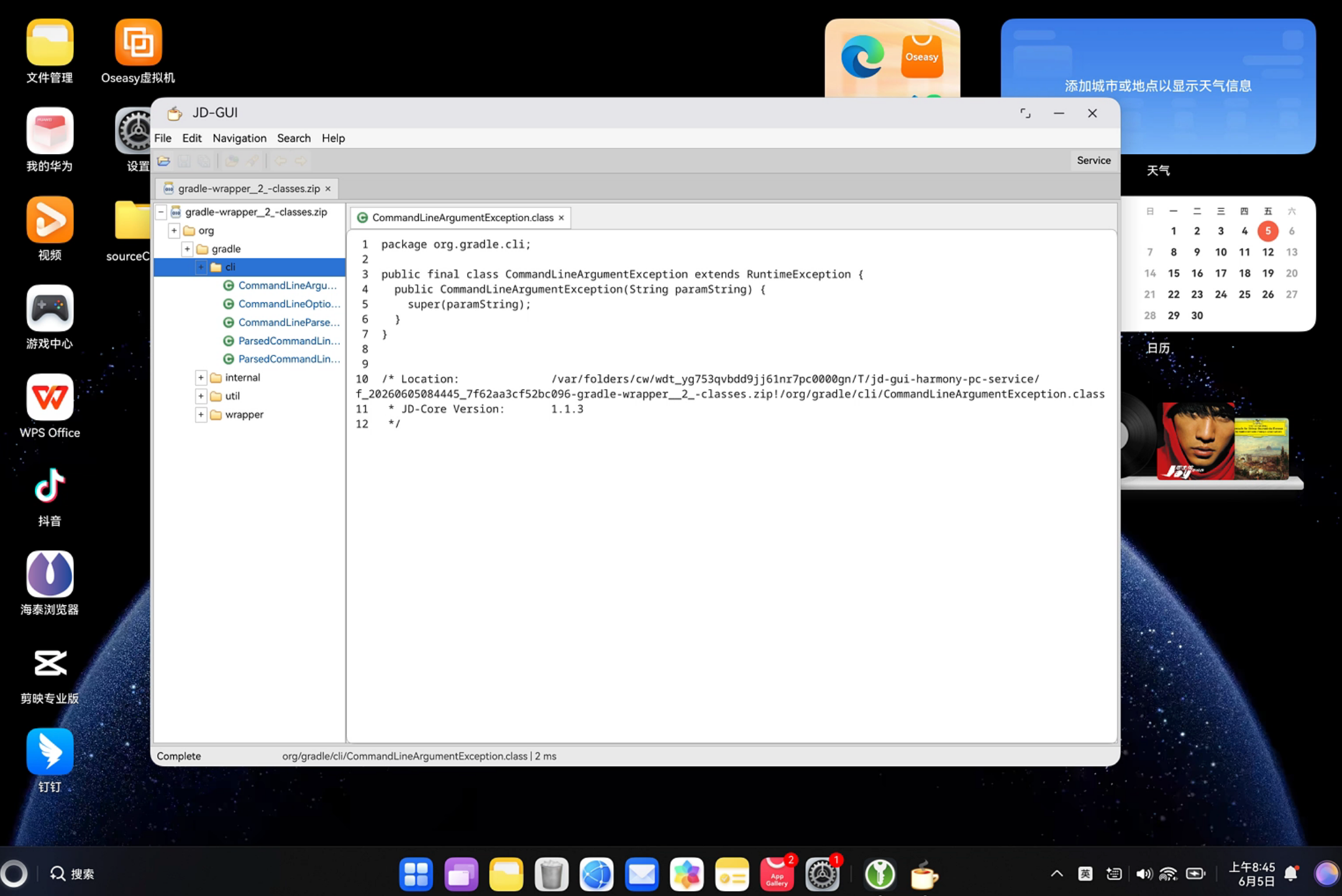Viewport: 1342px width, 896px height.
Task: Click the 'Complete' status bar text
Action: coord(179,756)
